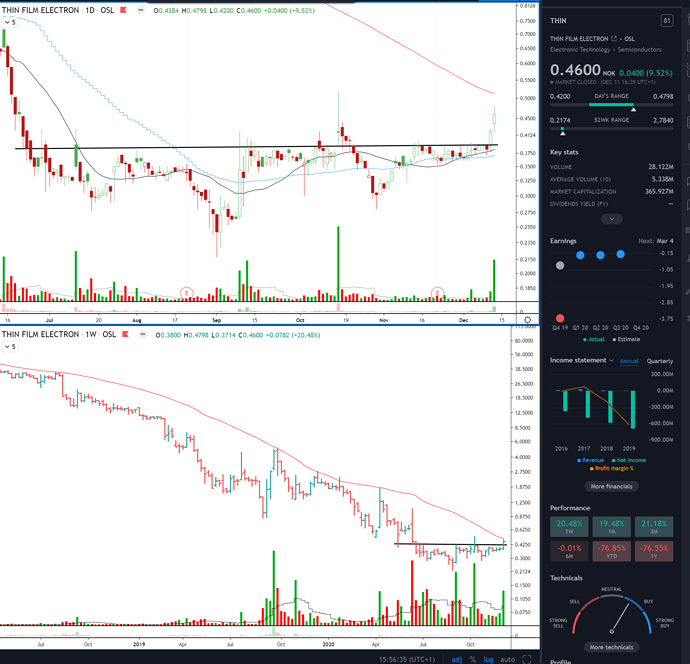The image size is (690, 664).
Task: Click the round minus button beside the 1D chart title
Action: click(141, 10)
